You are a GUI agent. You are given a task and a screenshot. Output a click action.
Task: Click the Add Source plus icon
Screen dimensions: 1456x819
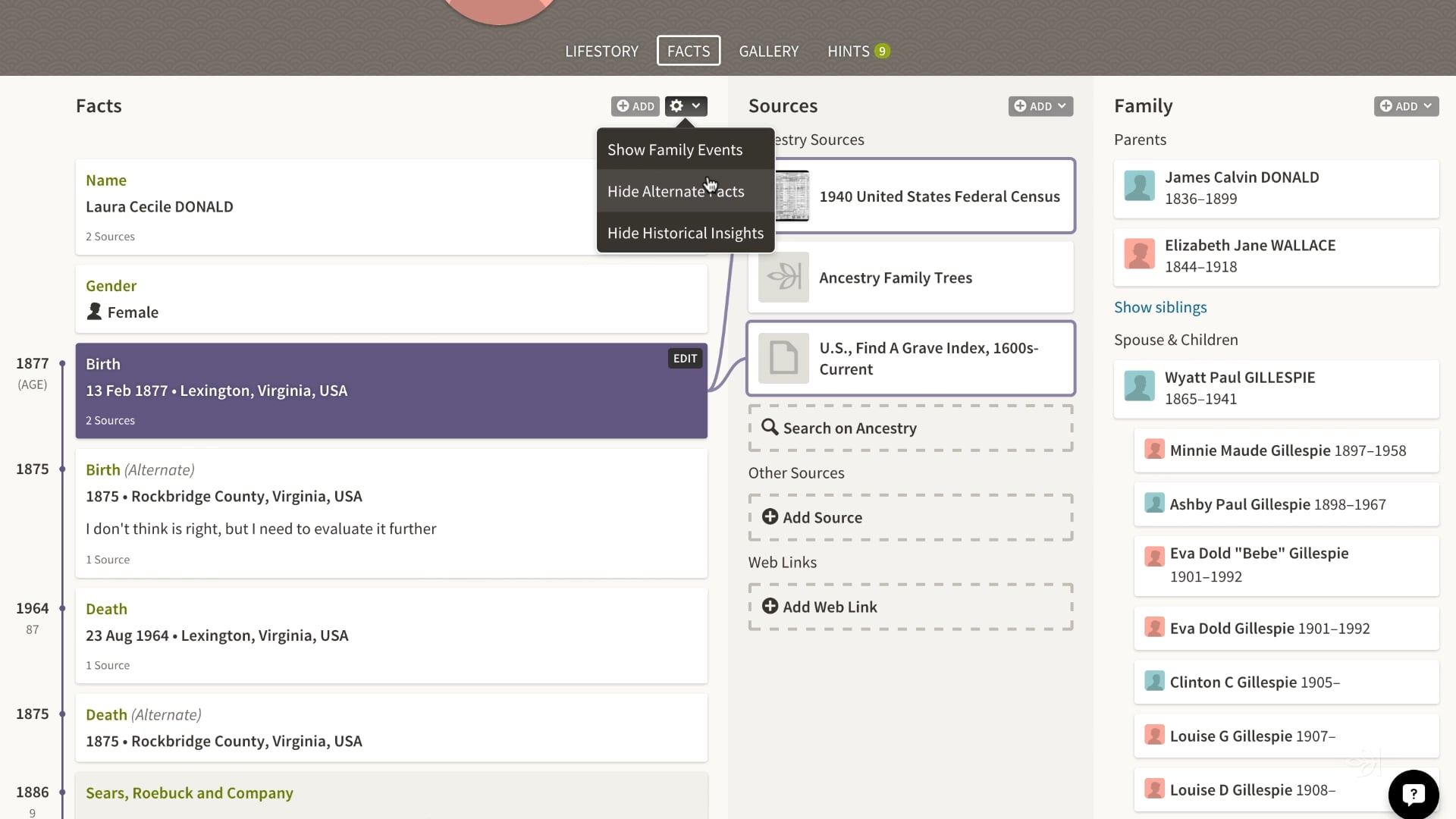(x=770, y=517)
